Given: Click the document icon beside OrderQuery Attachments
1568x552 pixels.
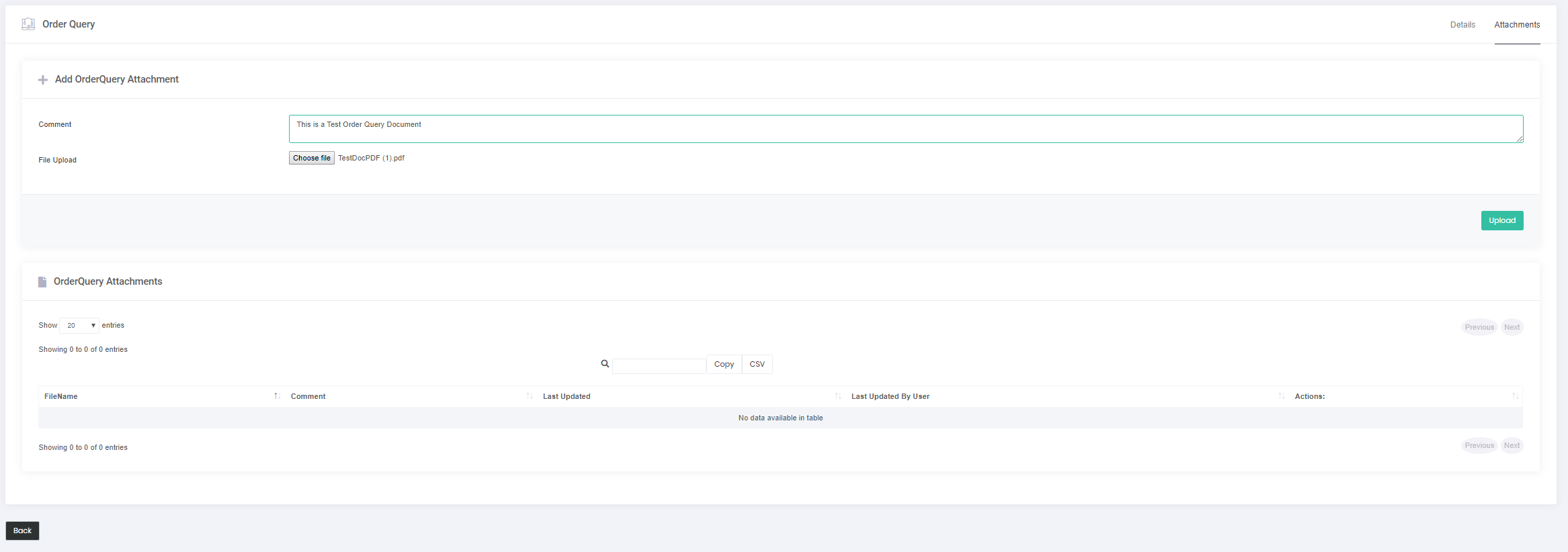Looking at the screenshot, I should (x=42, y=282).
